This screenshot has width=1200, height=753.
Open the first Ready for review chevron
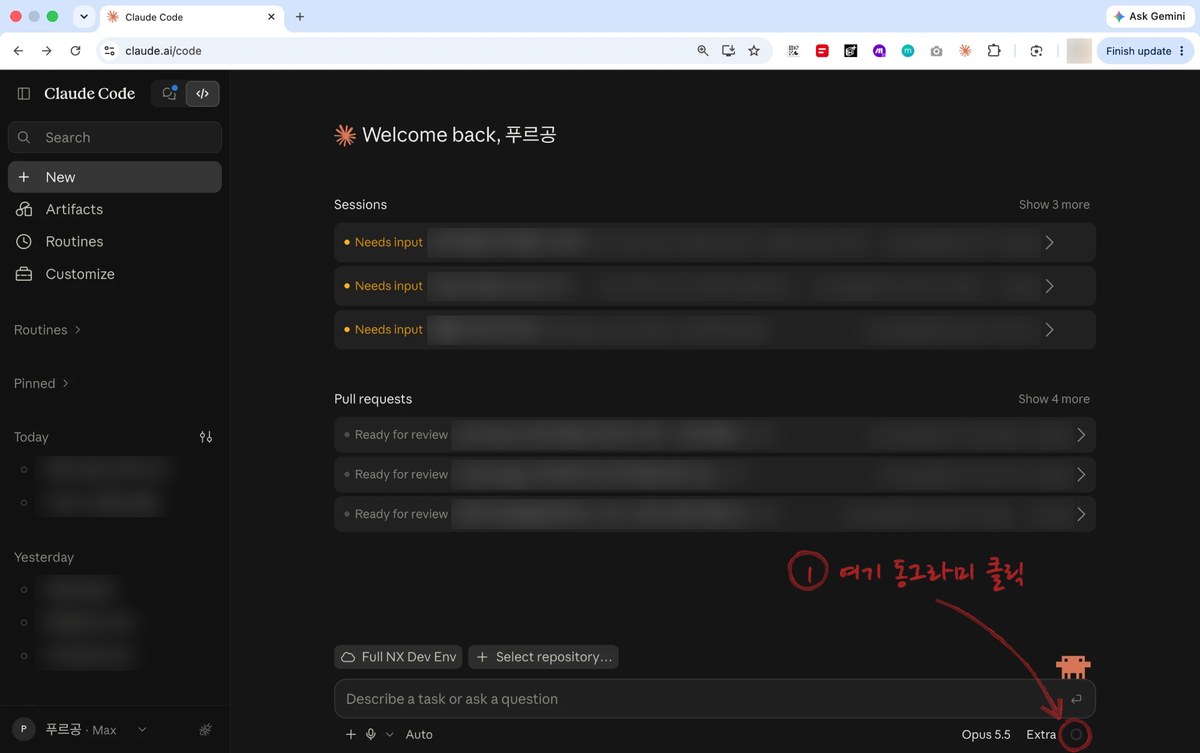pyautogui.click(x=1081, y=435)
